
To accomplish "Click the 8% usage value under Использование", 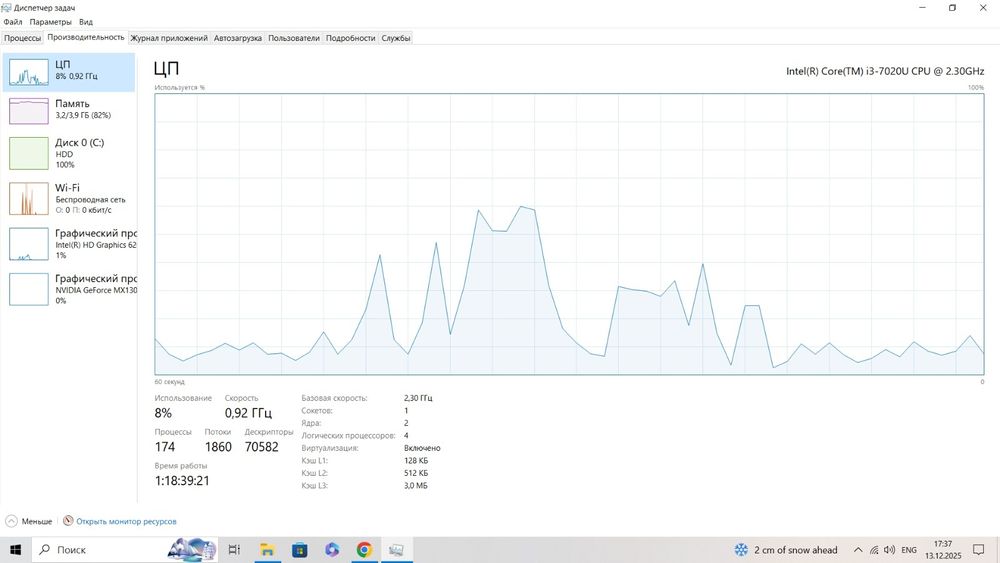I will (x=163, y=413).
